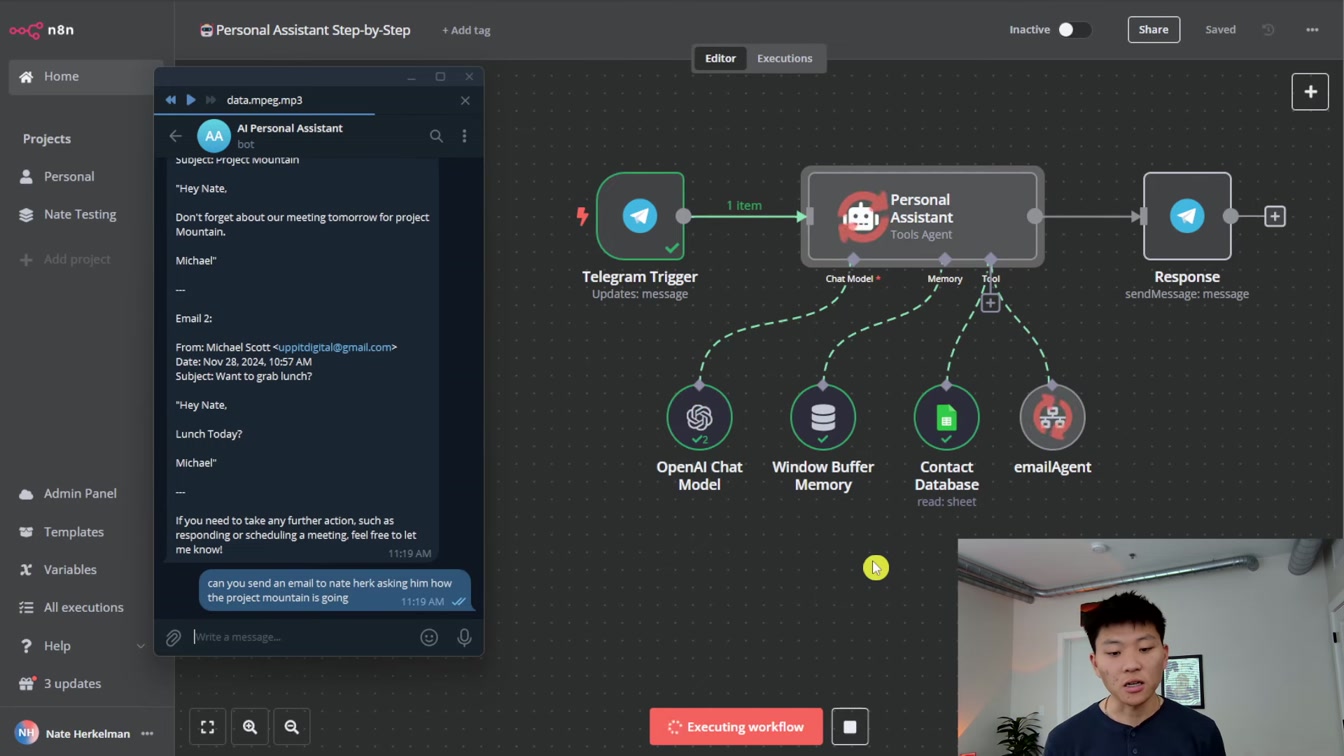1344x756 pixels.
Task: Play the data.mpeg.mp3 audio
Action: point(191,100)
